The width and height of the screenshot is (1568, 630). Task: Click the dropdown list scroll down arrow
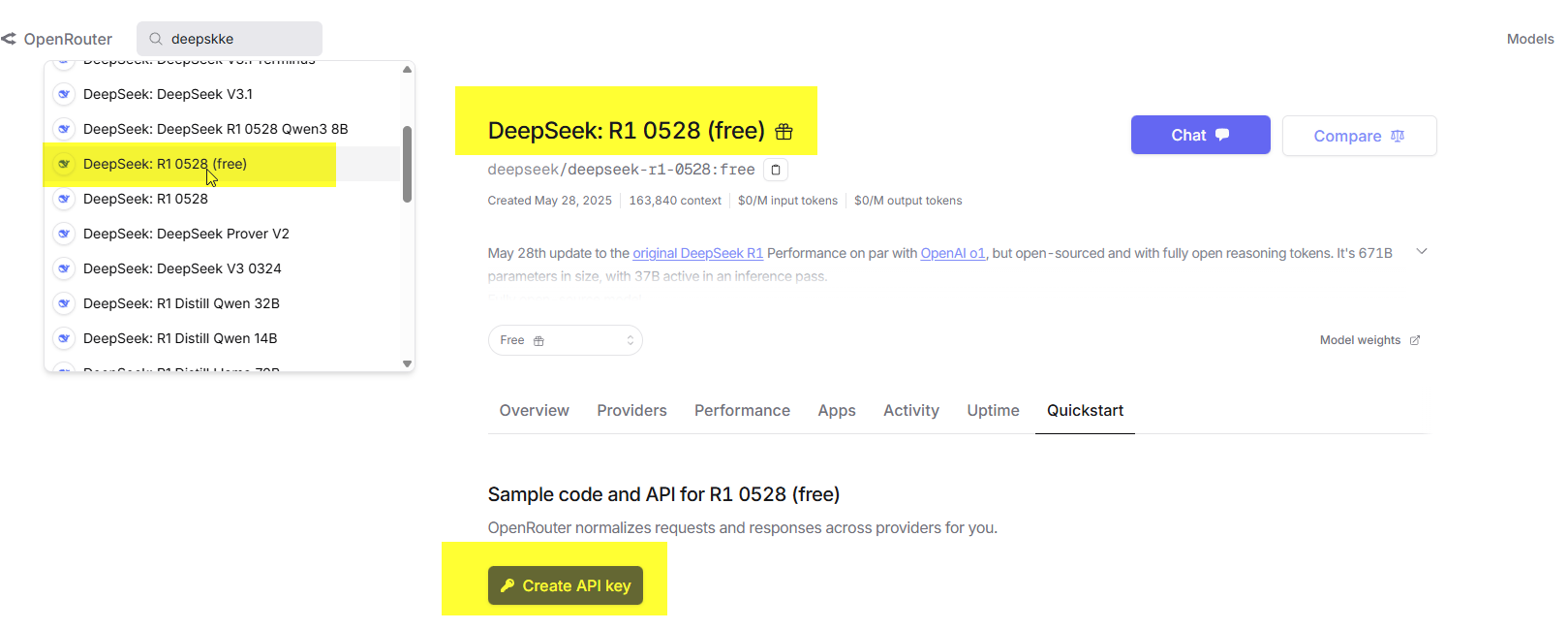tap(408, 364)
